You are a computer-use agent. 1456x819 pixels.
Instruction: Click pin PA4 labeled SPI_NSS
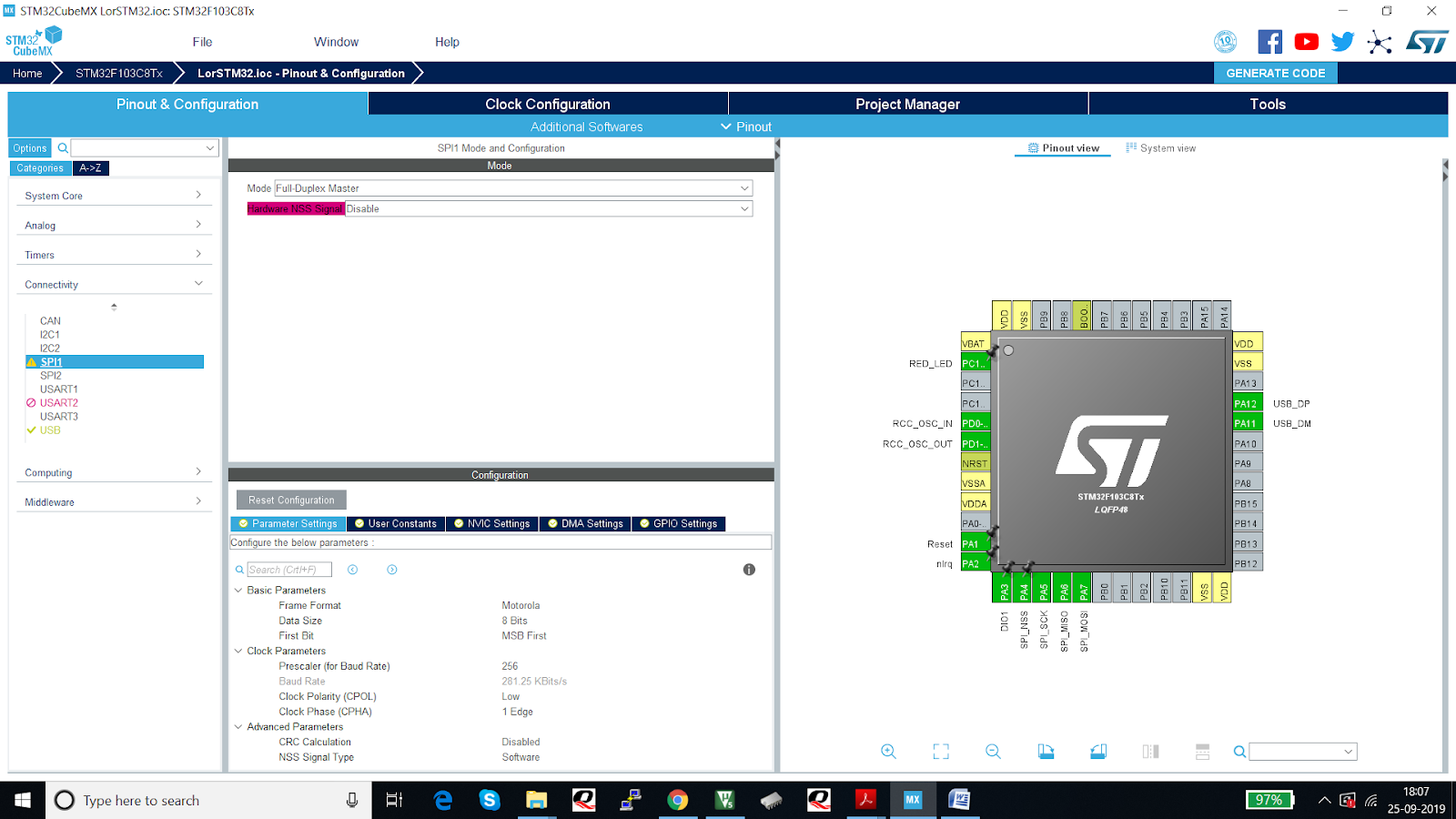[1024, 589]
